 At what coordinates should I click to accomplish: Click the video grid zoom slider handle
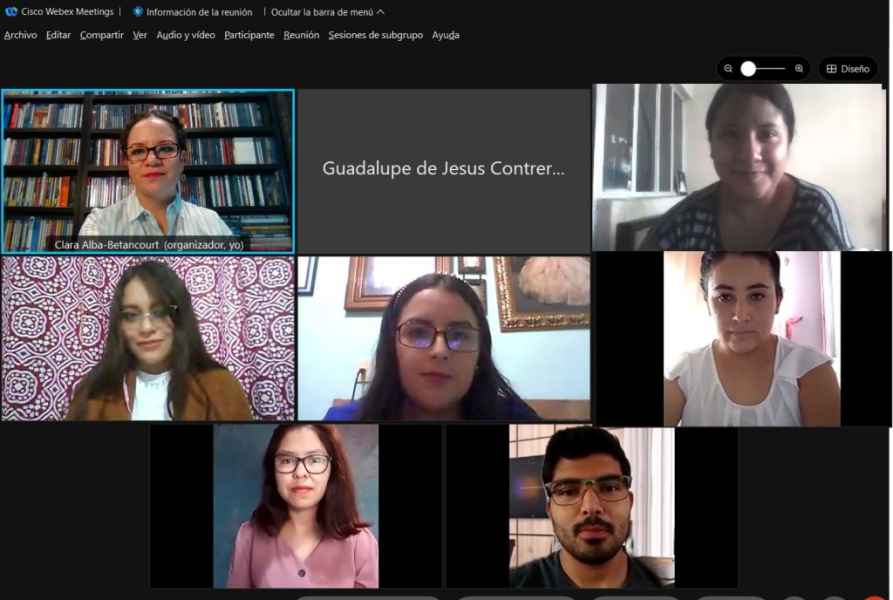[748, 69]
